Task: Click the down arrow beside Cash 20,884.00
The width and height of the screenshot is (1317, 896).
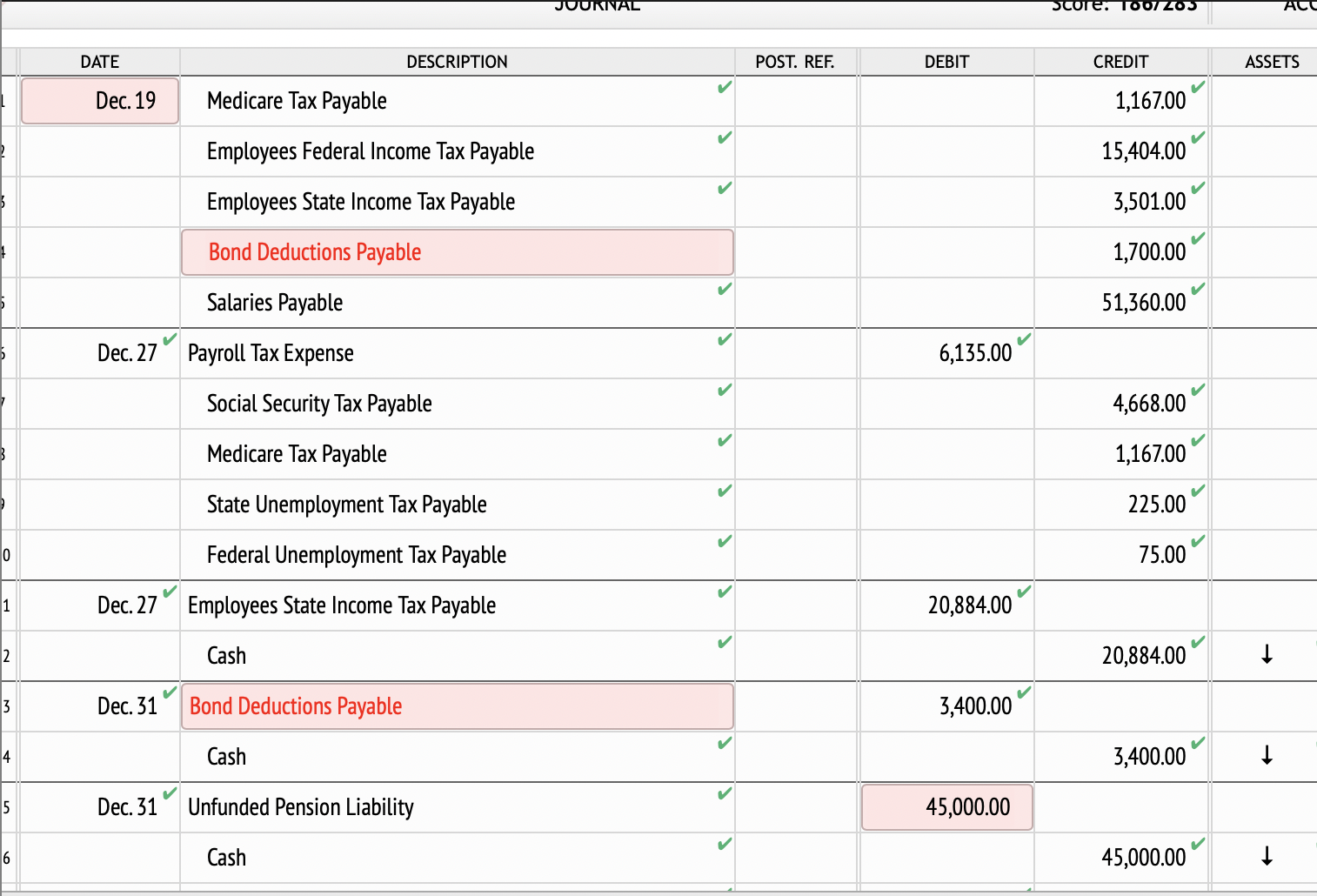Action: pyautogui.click(x=1267, y=655)
